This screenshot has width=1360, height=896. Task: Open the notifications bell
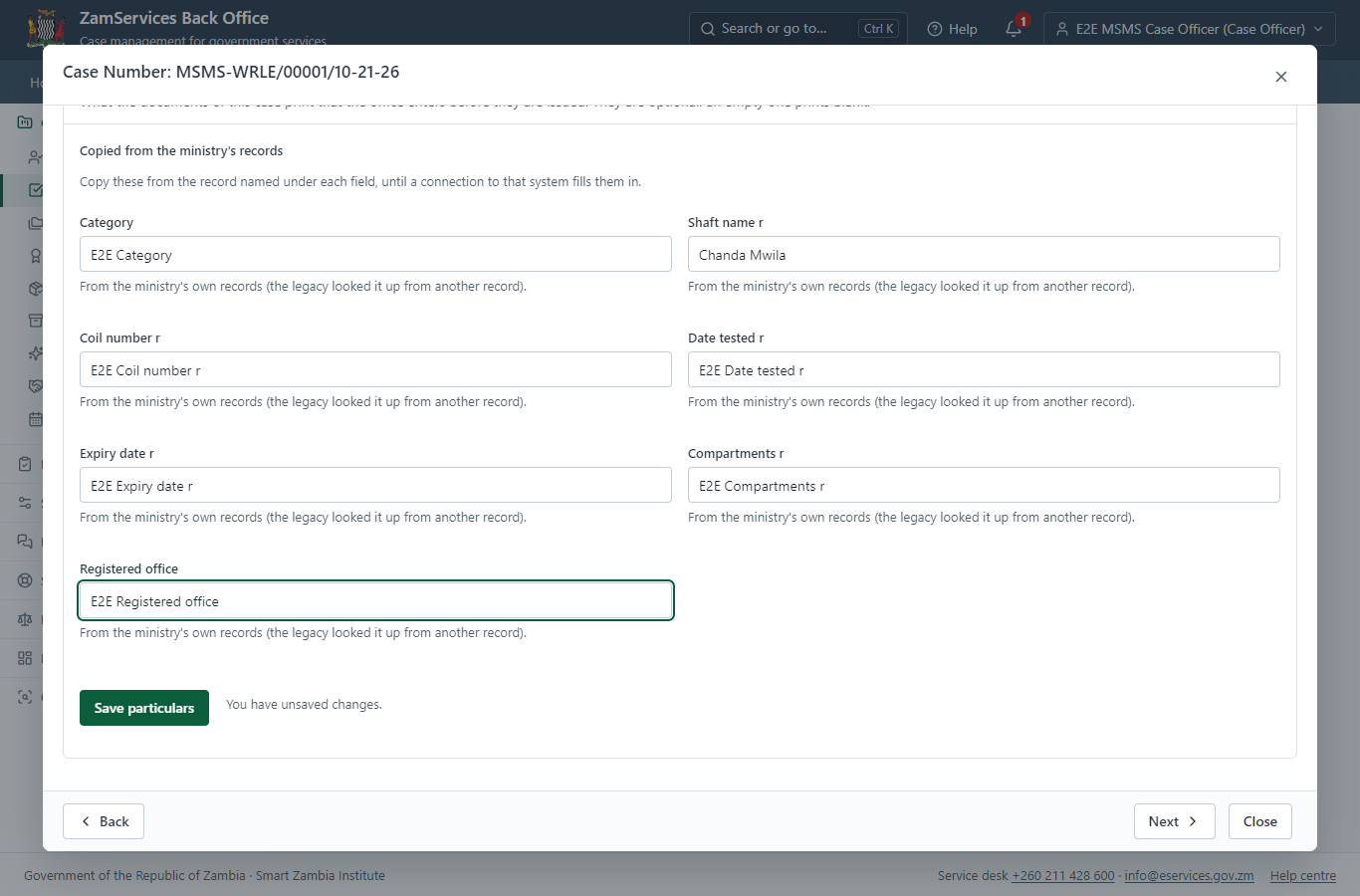click(x=1014, y=29)
